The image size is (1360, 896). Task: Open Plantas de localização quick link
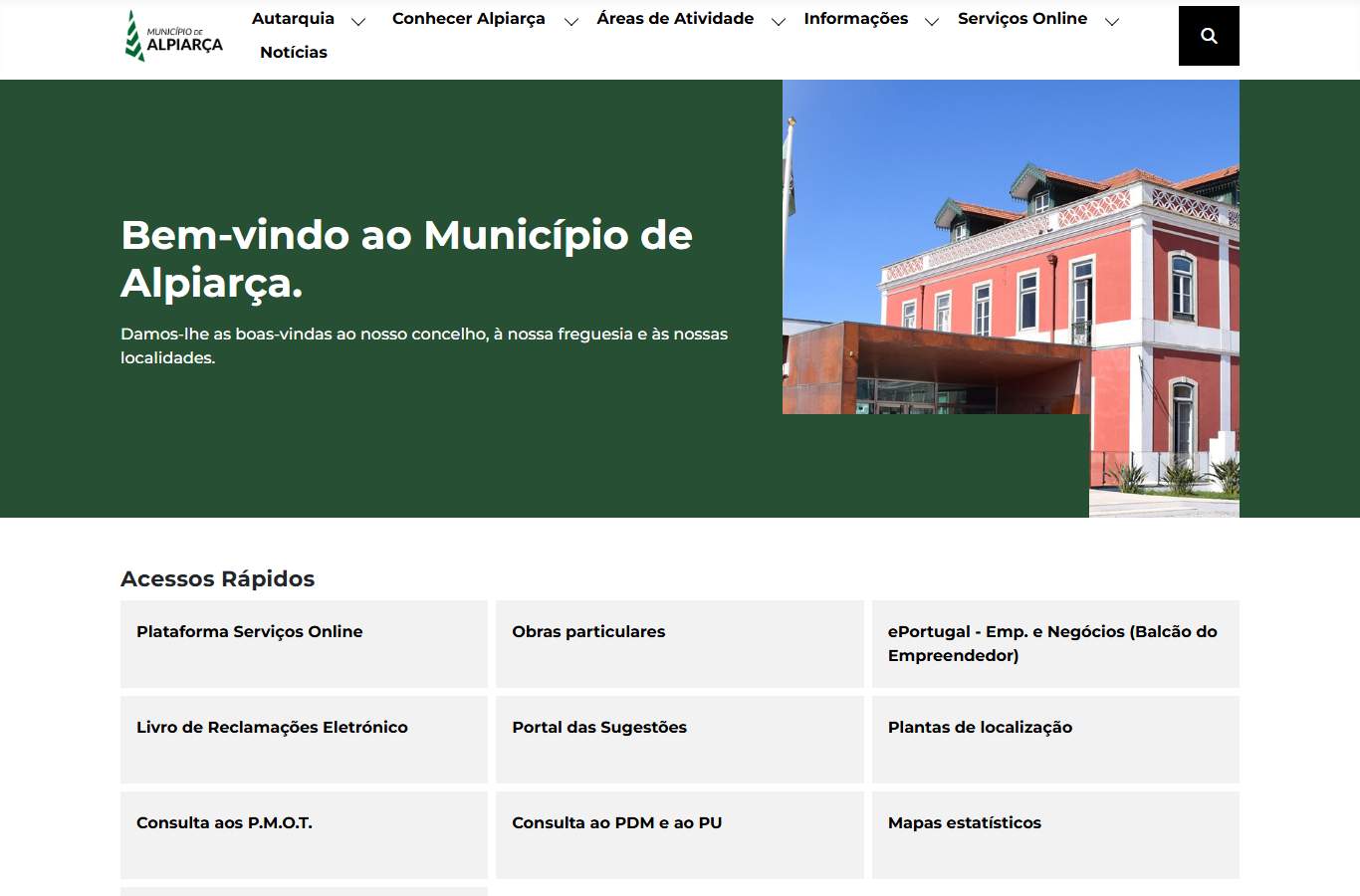1055,740
